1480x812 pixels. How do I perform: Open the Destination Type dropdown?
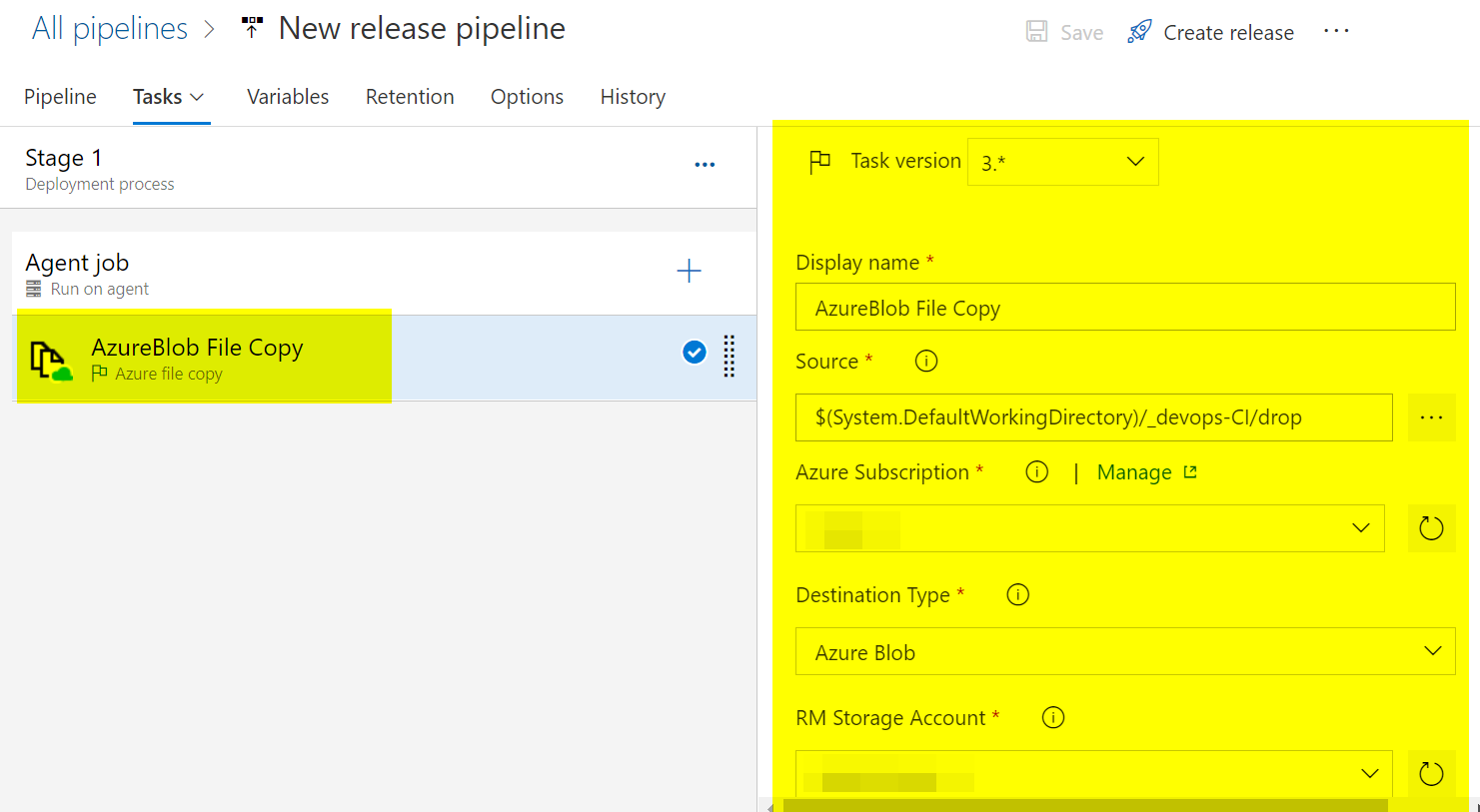pos(1125,651)
